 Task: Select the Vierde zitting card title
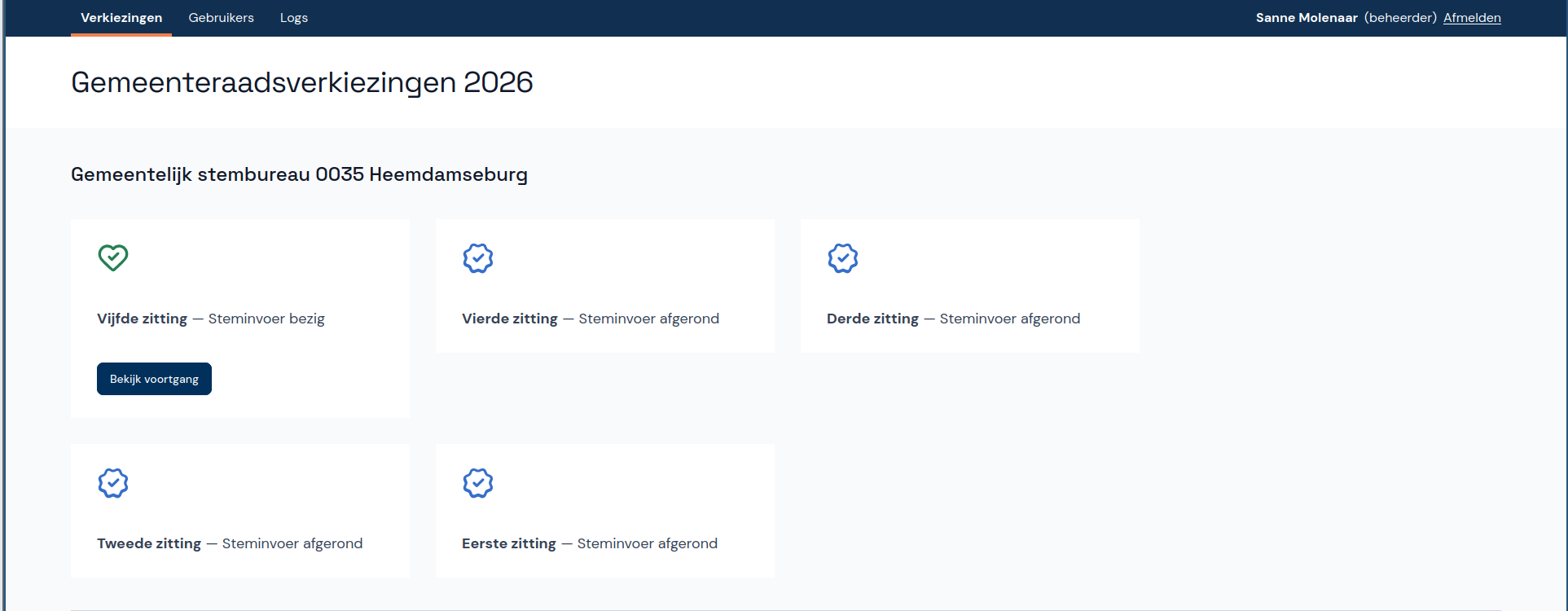point(510,319)
